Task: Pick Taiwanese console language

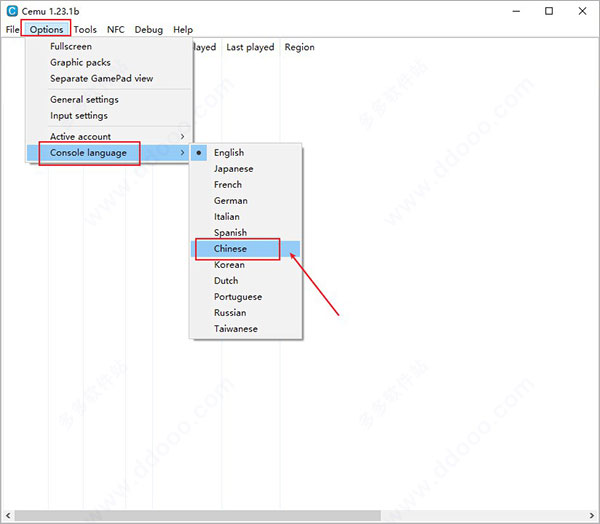Action: point(246,329)
